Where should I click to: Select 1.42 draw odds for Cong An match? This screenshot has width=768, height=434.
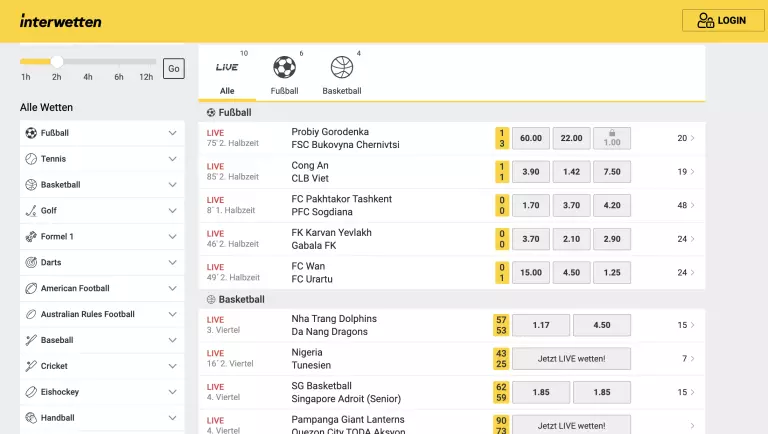(572, 172)
